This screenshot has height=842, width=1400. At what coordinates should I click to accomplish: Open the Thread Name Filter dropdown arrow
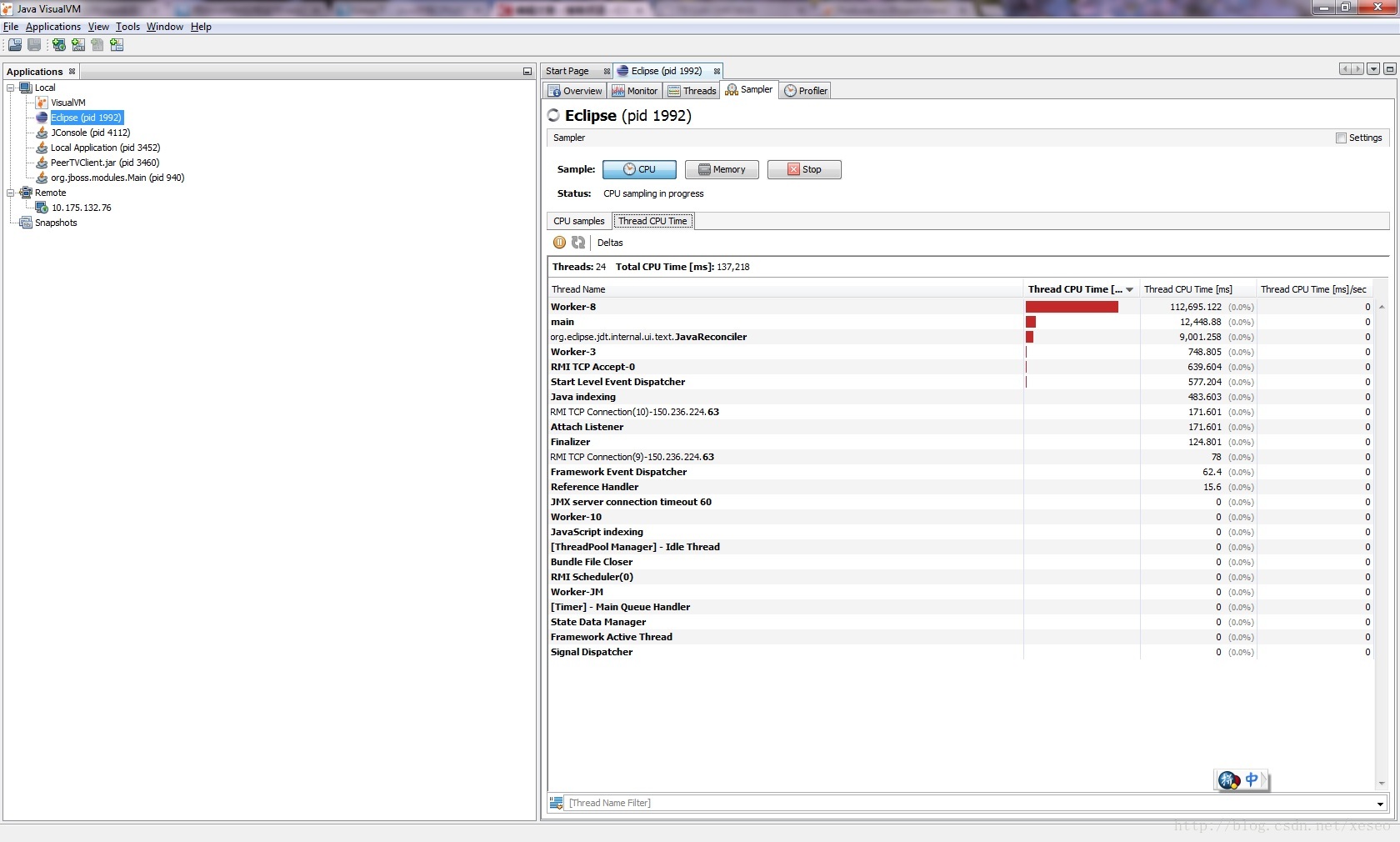coord(1380,804)
